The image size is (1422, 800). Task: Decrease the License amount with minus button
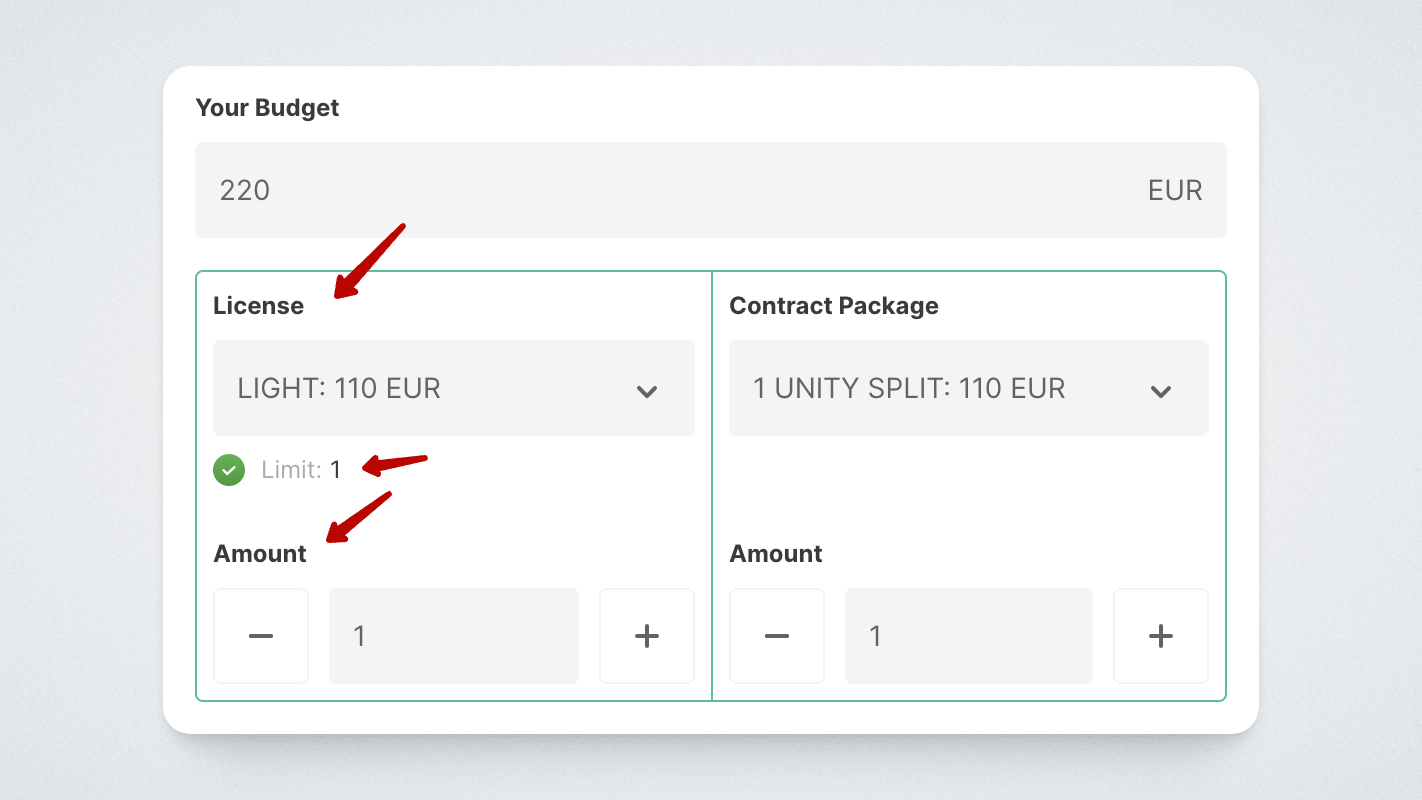261,636
